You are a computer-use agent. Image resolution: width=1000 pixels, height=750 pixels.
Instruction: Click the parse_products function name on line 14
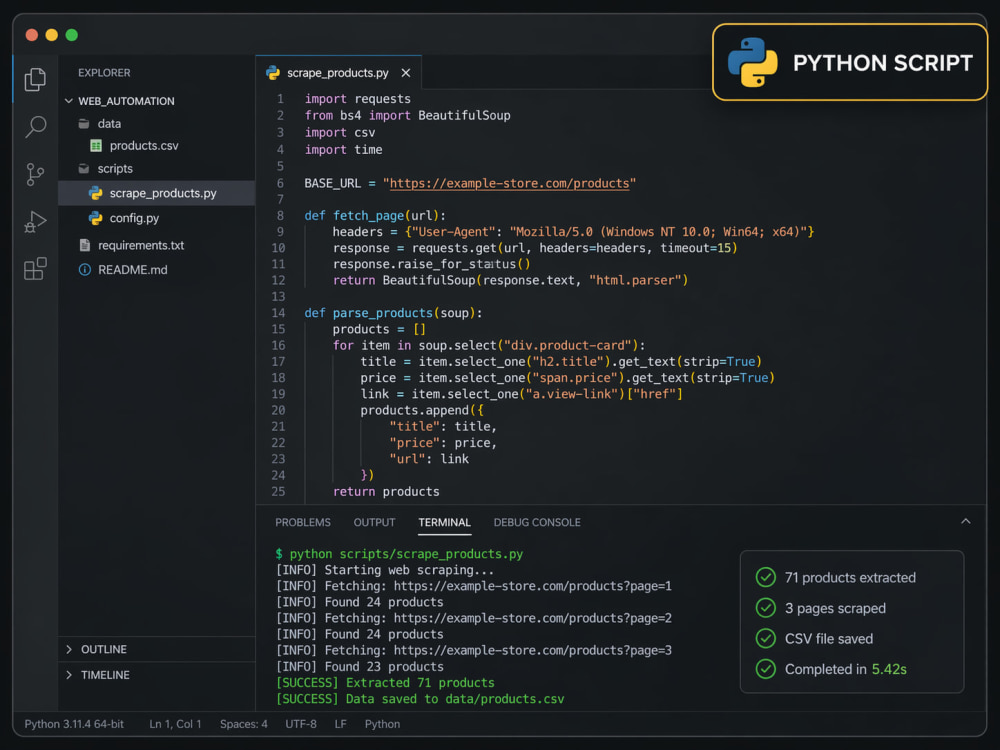pos(383,312)
